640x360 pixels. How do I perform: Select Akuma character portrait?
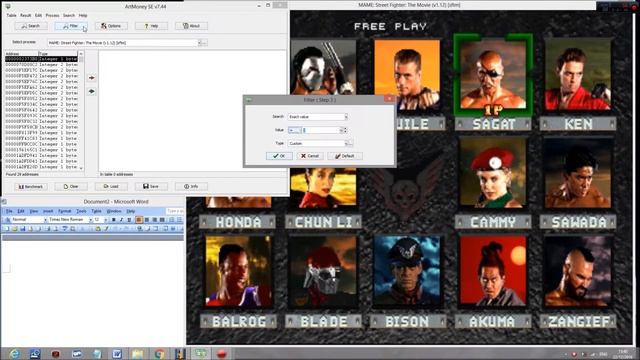tap(493, 271)
